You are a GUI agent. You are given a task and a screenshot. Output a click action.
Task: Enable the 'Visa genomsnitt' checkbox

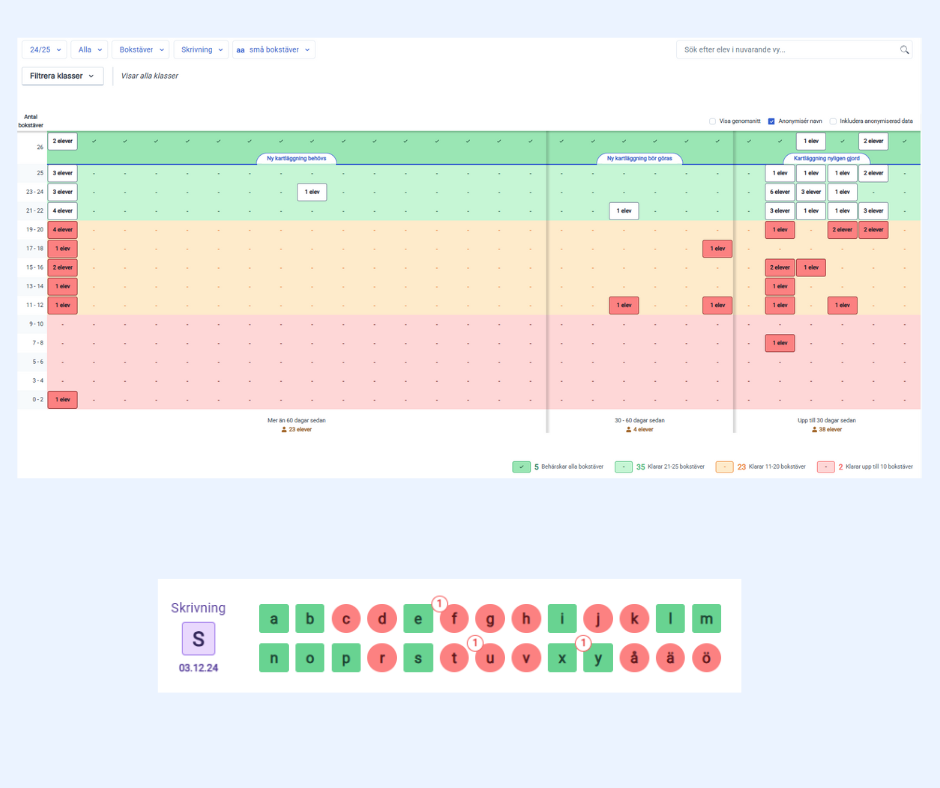[x=712, y=121]
